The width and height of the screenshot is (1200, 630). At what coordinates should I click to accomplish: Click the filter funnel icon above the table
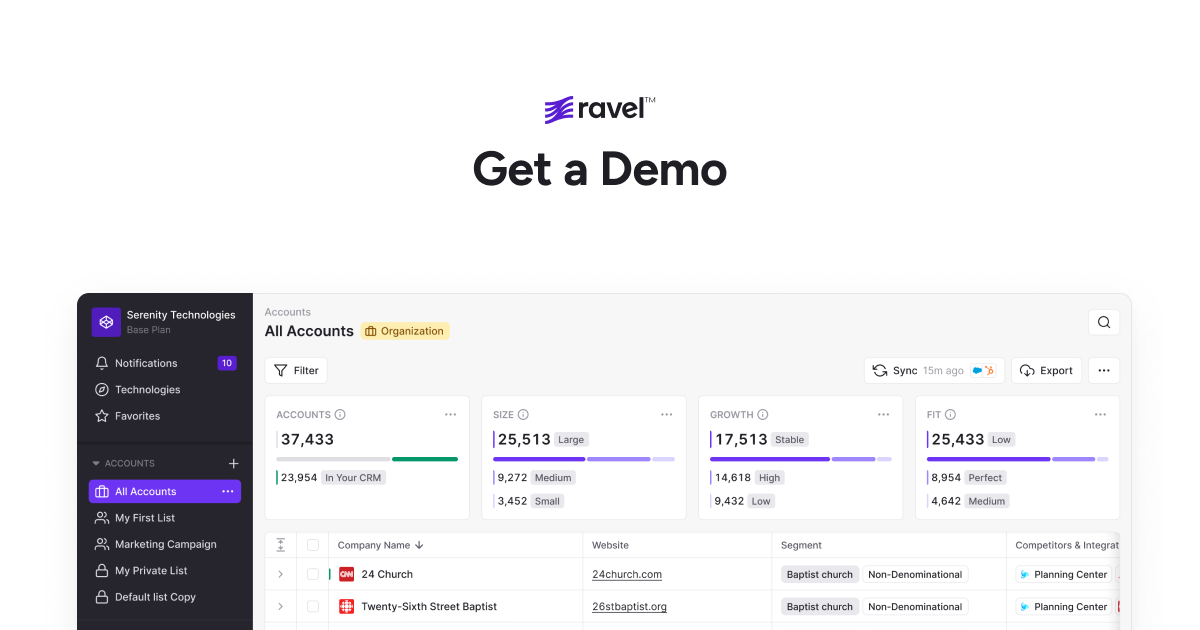click(281, 370)
